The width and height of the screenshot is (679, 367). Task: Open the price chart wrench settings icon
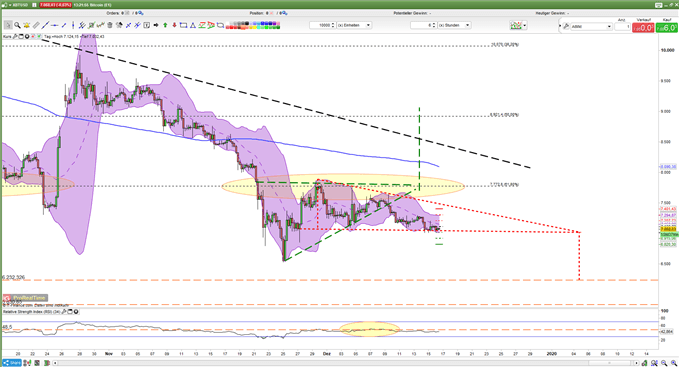14,37
